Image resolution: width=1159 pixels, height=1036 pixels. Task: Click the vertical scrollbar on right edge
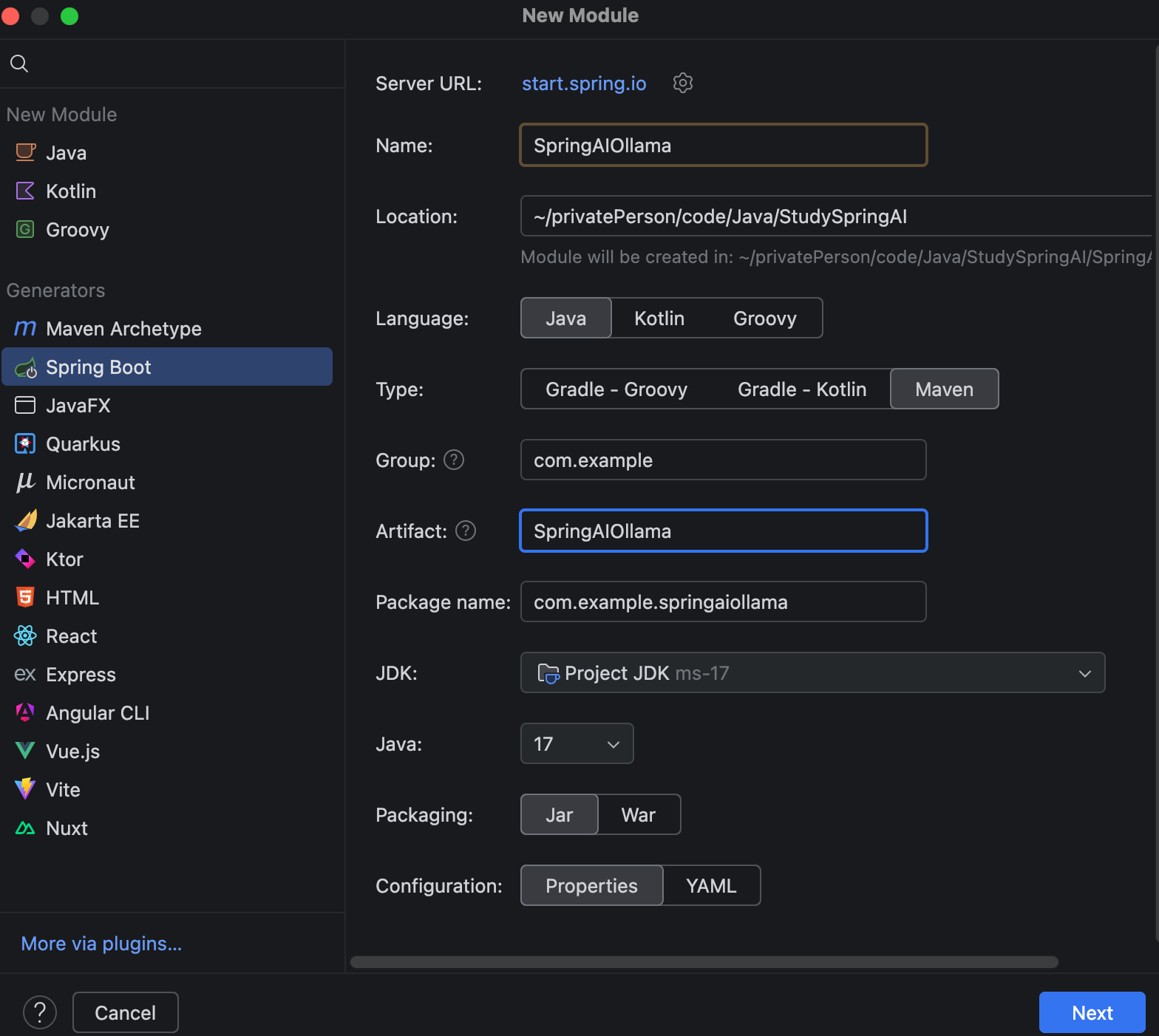[x=1156, y=493]
